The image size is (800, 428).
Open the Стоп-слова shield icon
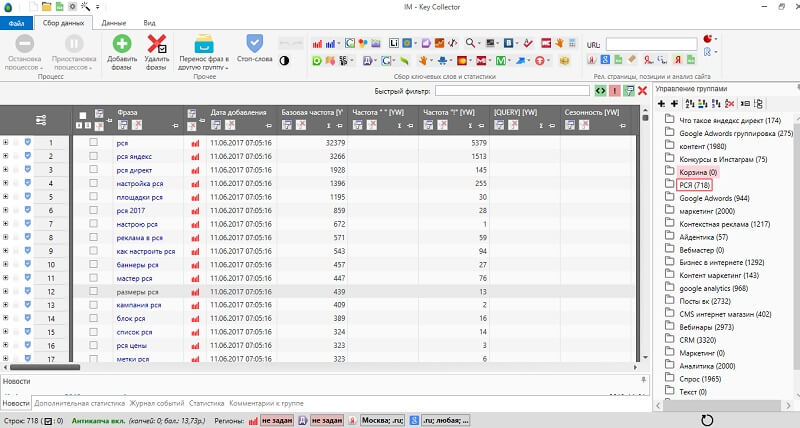pyautogui.click(x=255, y=44)
